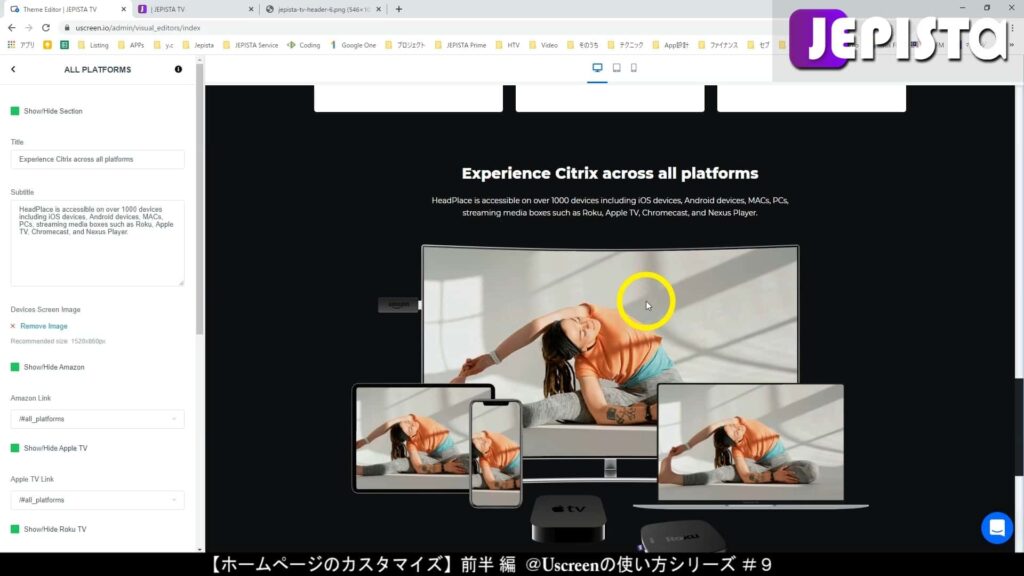The height and width of the screenshot is (576, 1024).
Task: Open the Apps bookmark grid icon
Action: [x=11, y=45]
